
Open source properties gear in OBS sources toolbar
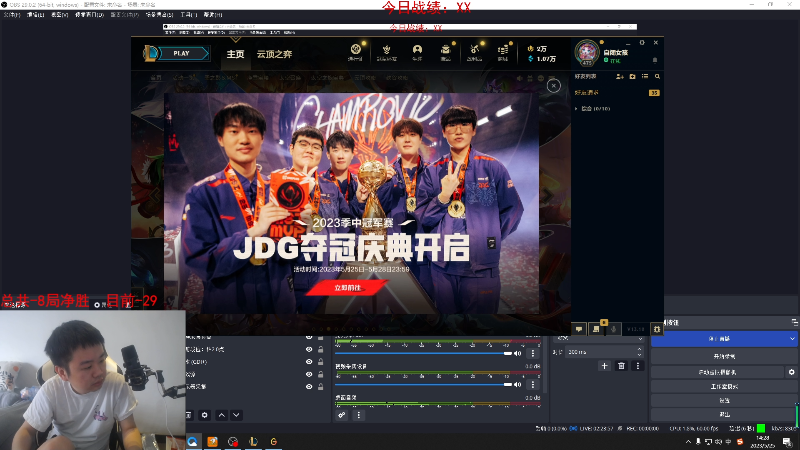[205, 415]
